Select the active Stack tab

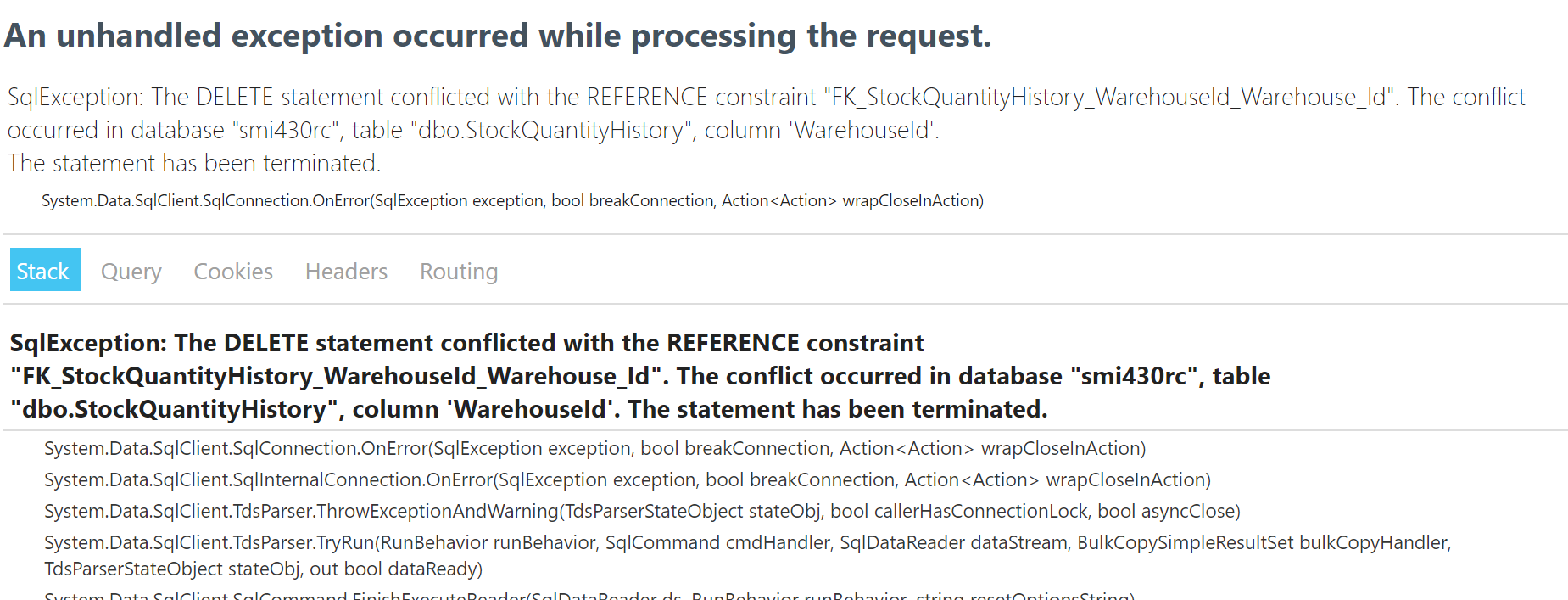44,270
